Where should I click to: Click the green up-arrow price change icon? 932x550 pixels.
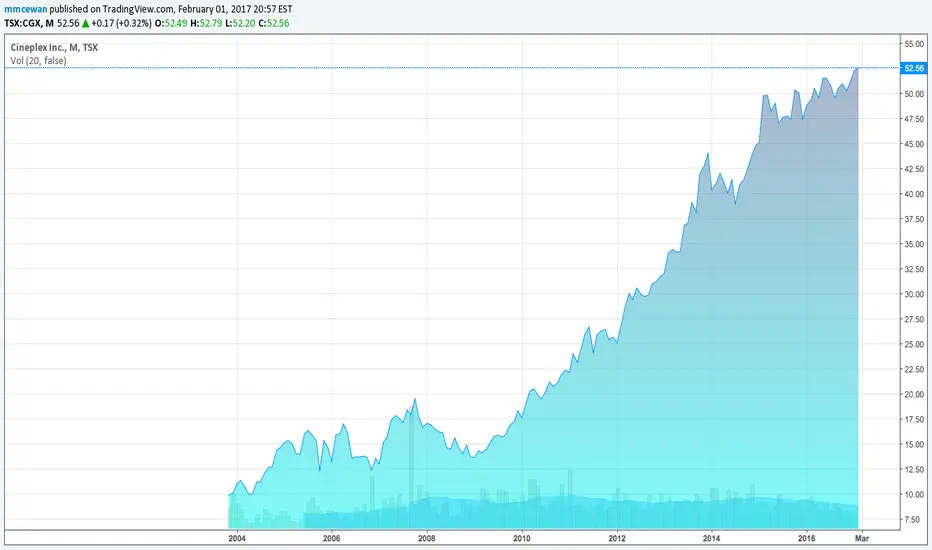[86, 23]
